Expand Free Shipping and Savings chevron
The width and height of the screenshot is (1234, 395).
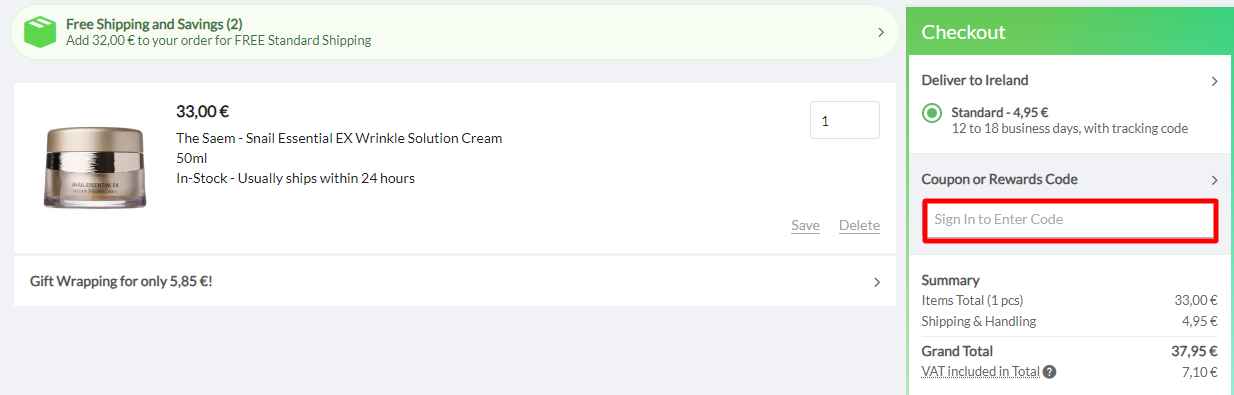(881, 32)
